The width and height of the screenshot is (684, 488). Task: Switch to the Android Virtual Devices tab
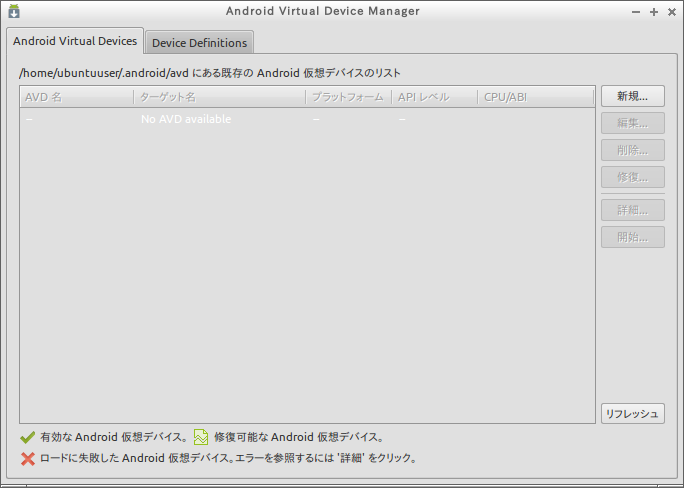75,41
